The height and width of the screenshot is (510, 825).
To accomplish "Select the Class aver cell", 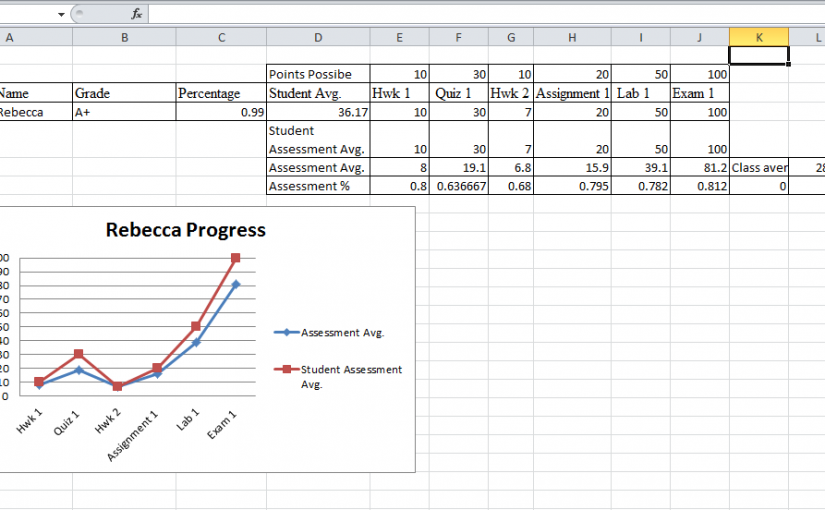I will pos(759,168).
